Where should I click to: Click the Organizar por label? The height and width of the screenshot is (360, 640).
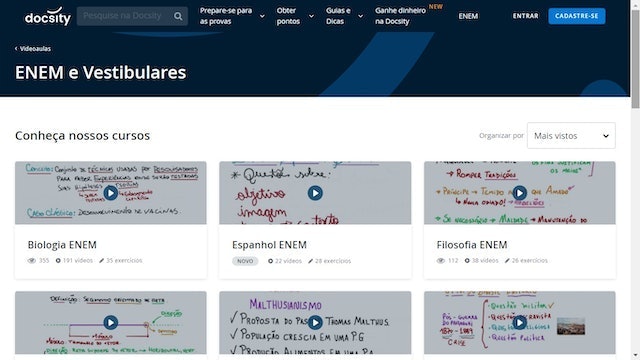coord(501,136)
